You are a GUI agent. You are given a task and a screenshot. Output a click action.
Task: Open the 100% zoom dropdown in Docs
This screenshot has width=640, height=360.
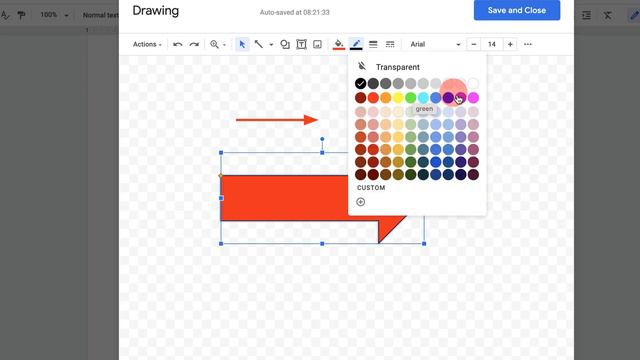tap(54, 15)
